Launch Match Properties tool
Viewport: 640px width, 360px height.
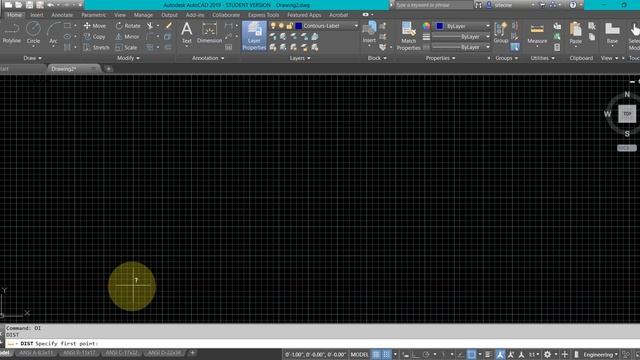408,36
